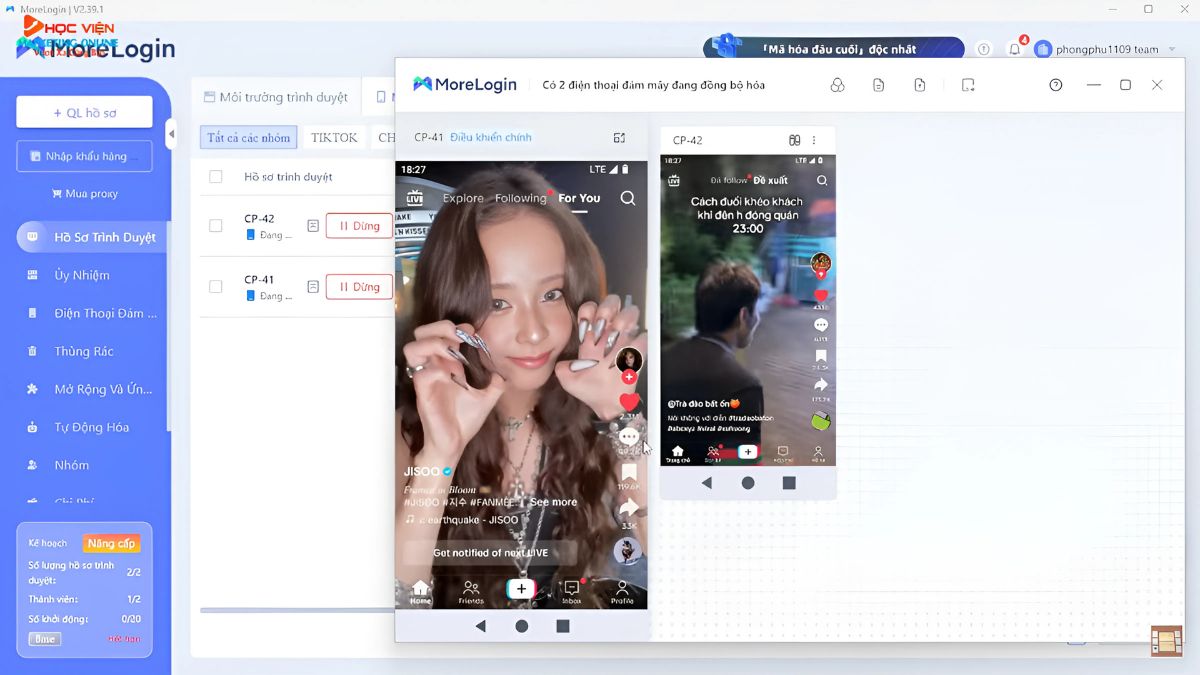Switch to Explore feed on CP-41
1200x675 pixels.
pyautogui.click(x=463, y=198)
